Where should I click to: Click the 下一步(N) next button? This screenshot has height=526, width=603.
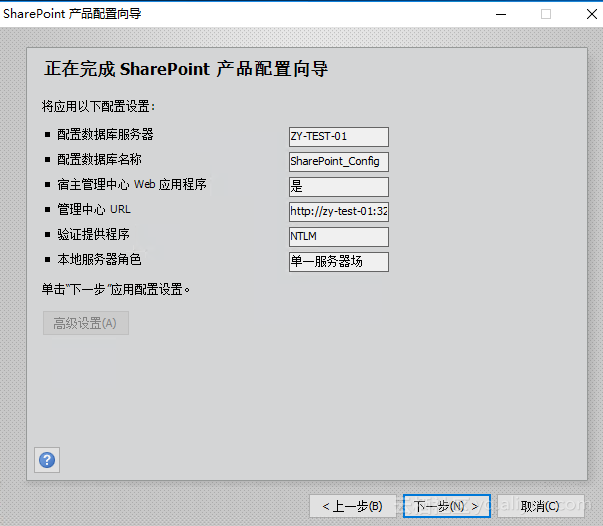coord(446,506)
